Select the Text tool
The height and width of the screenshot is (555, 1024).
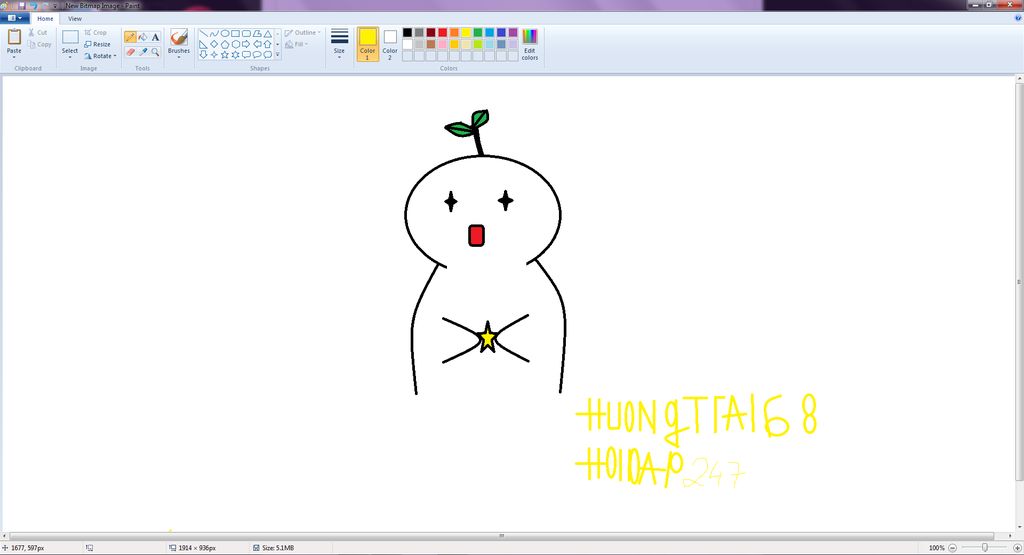[155, 37]
